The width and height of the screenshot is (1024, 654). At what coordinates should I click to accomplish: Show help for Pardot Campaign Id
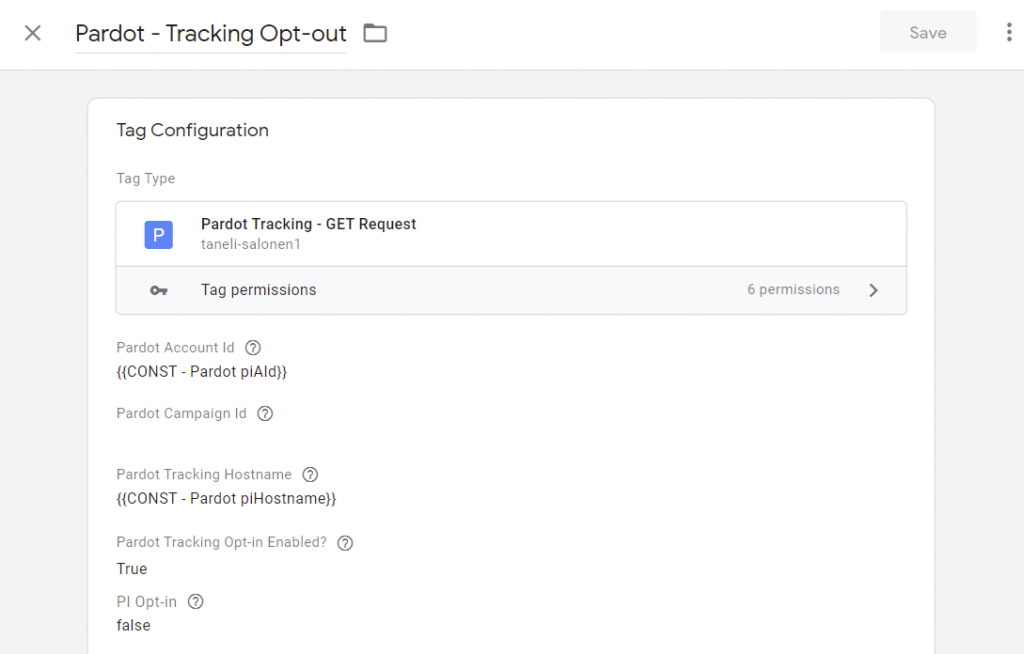tap(265, 414)
